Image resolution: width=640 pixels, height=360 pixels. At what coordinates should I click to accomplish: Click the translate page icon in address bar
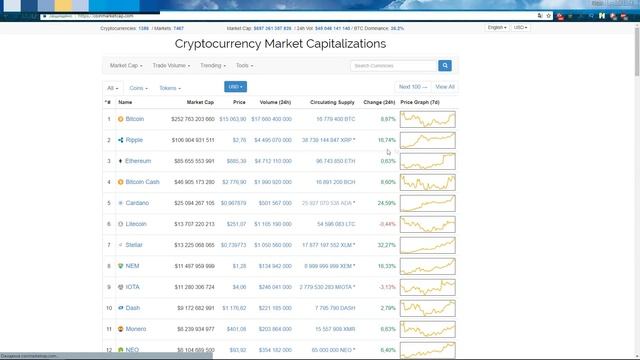[540, 16]
